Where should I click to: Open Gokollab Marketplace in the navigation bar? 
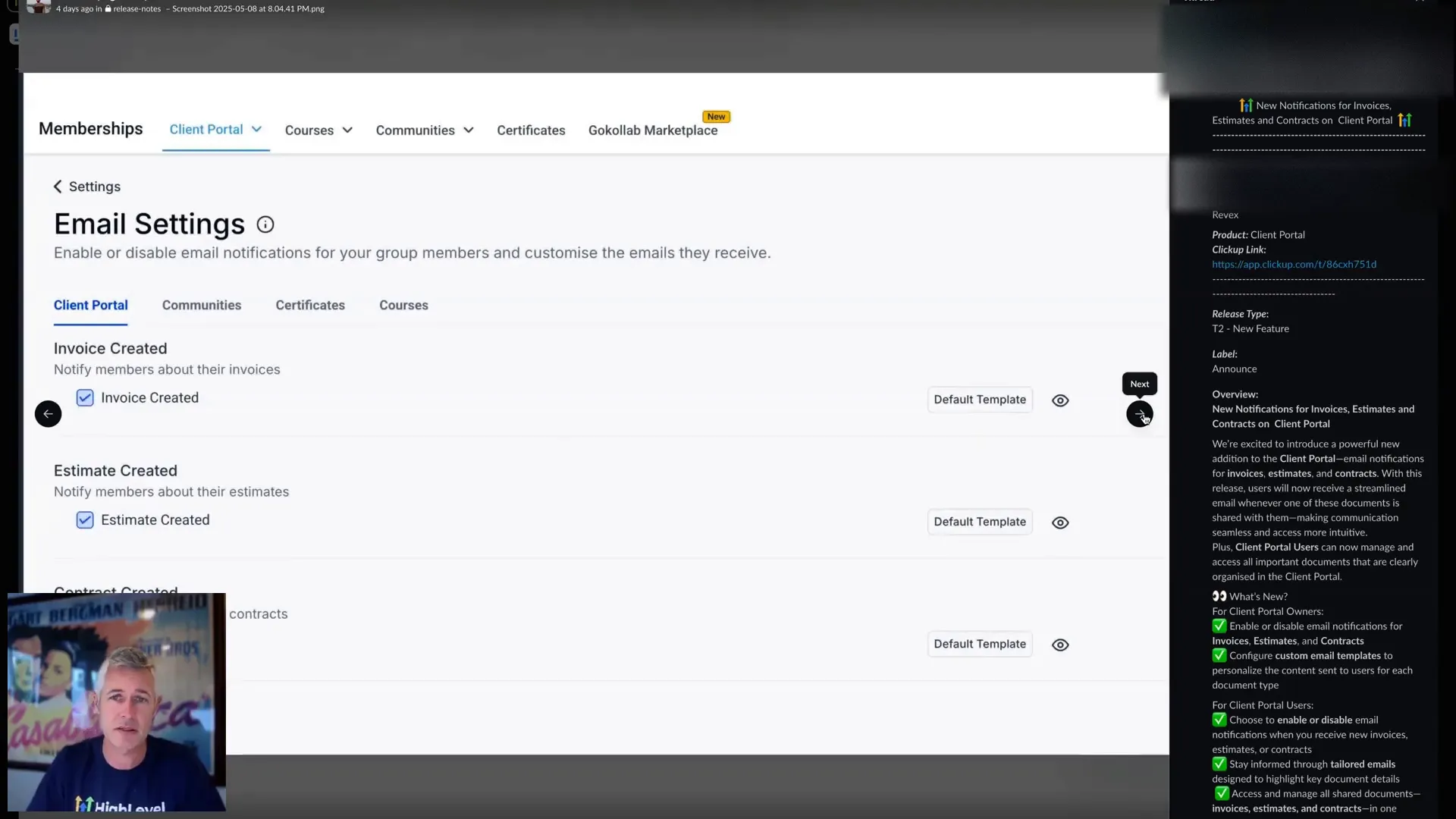[652, 130]
